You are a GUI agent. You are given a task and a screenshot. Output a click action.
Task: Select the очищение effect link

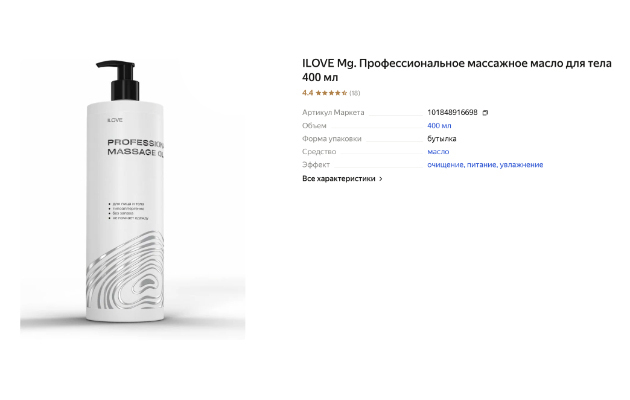point(446,165)
